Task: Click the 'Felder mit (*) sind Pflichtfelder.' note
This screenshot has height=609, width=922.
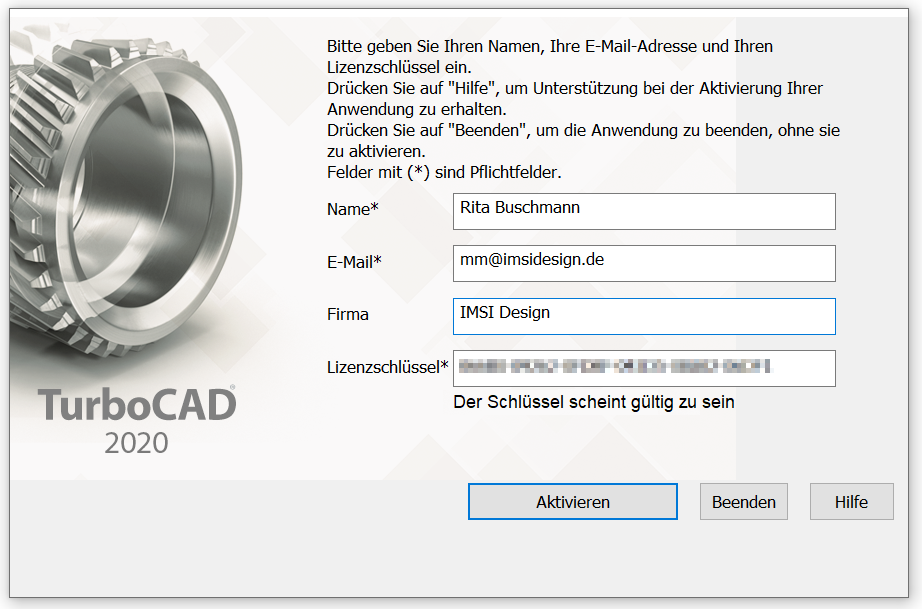Action: click(444, 172)
